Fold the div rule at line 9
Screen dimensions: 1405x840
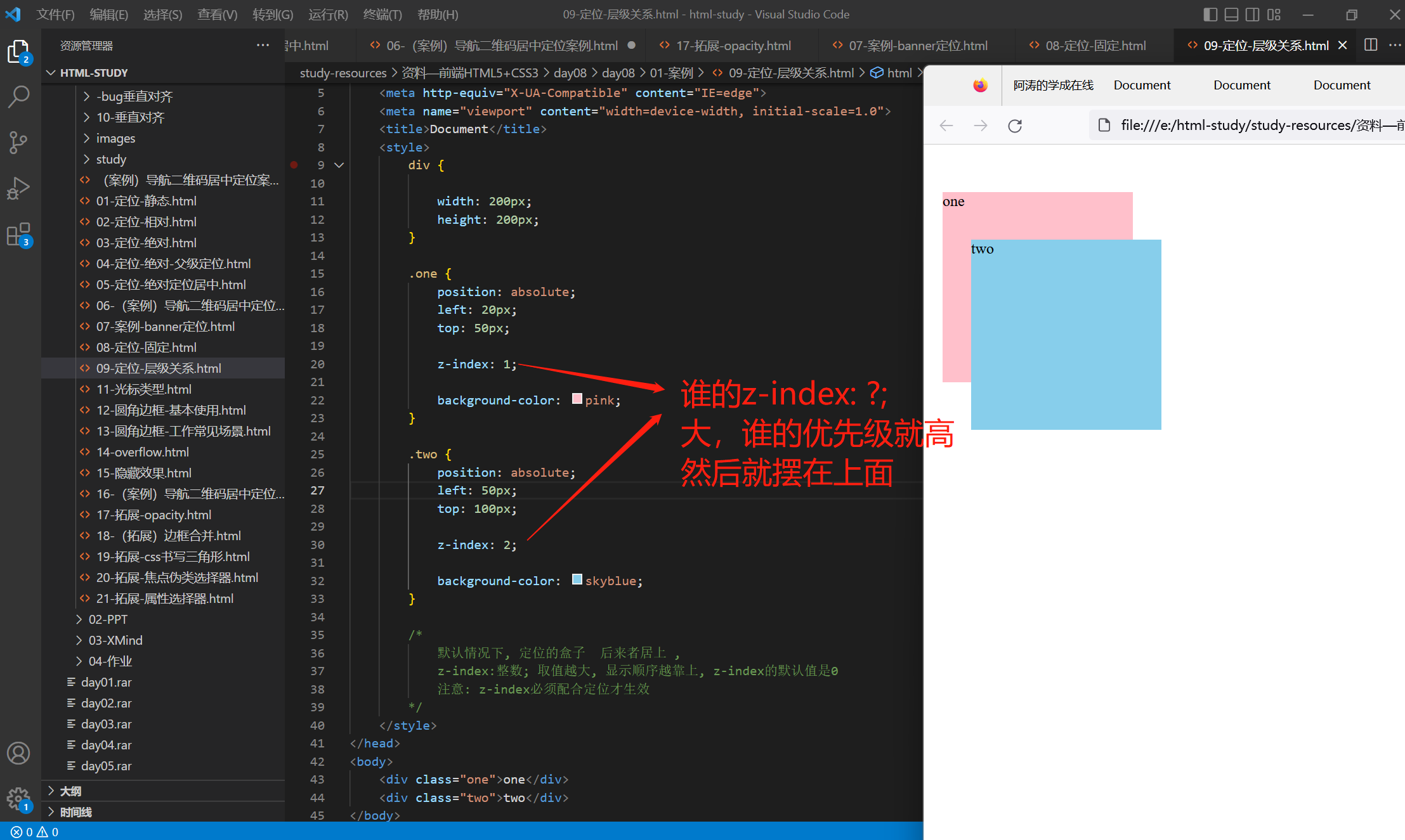pos(339,165)
